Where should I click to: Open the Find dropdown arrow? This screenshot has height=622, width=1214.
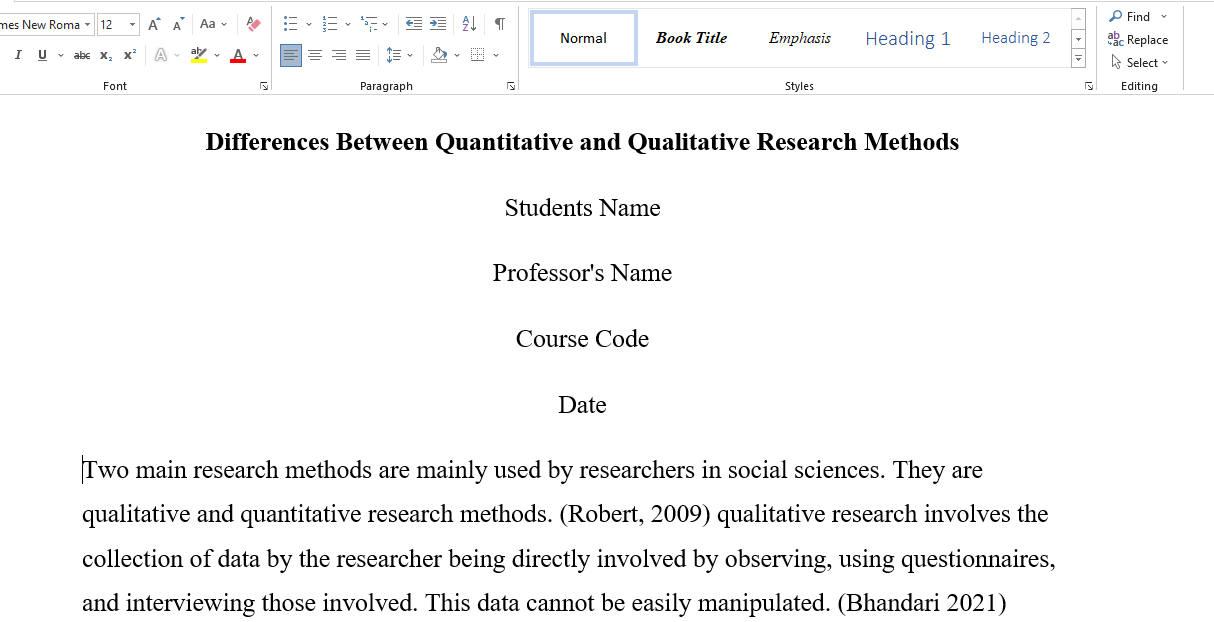tap(1164, 17)
